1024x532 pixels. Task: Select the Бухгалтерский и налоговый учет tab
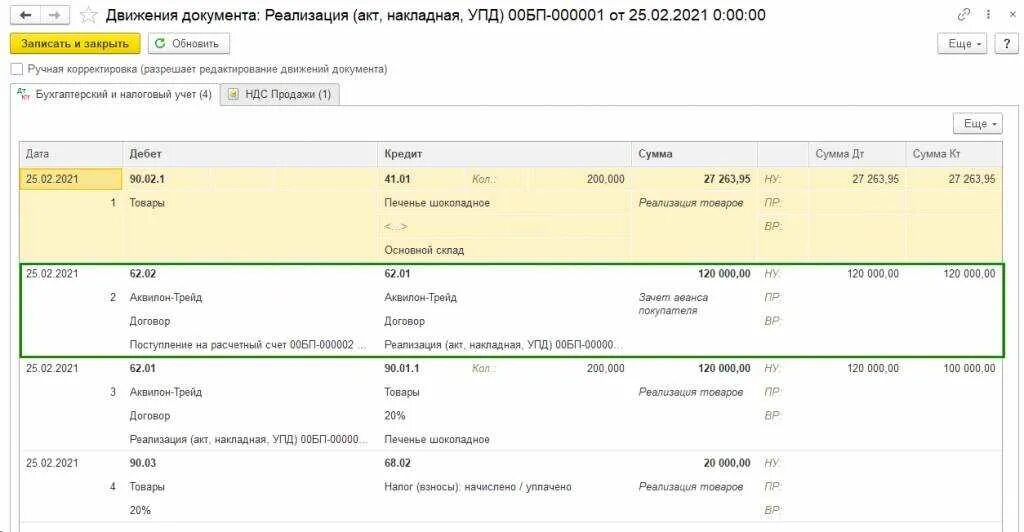pyautogui.click(x=115, y=94)
